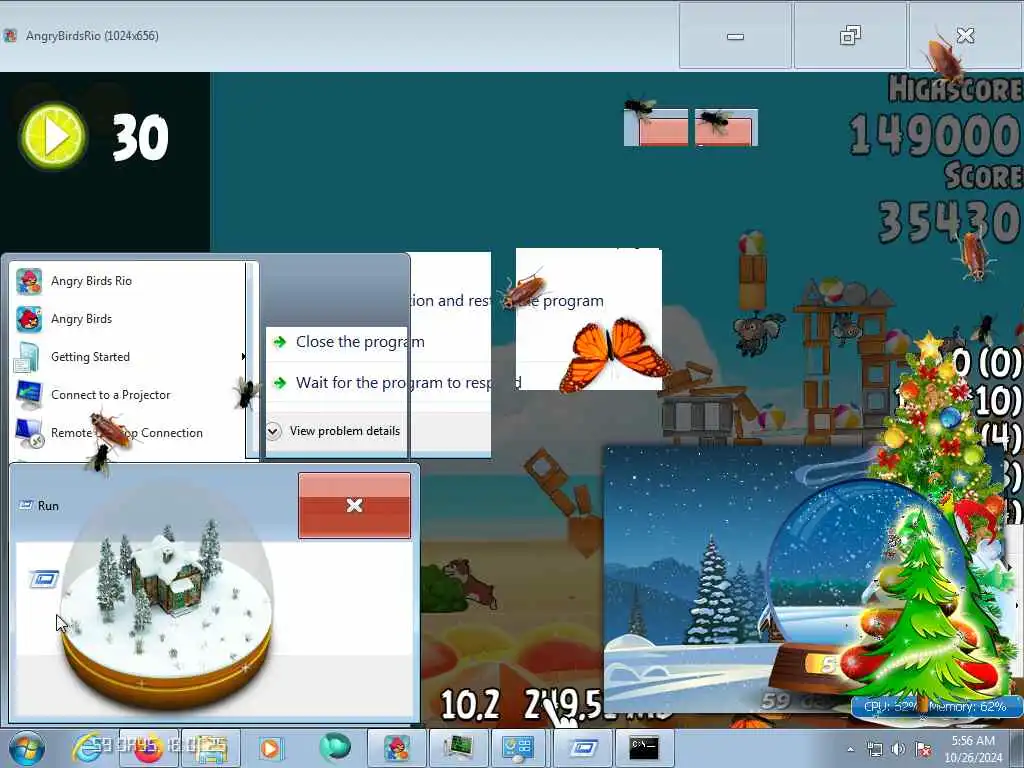Open Action Center flag tray icon
The image size is (1024, 768).
(923, 749)
